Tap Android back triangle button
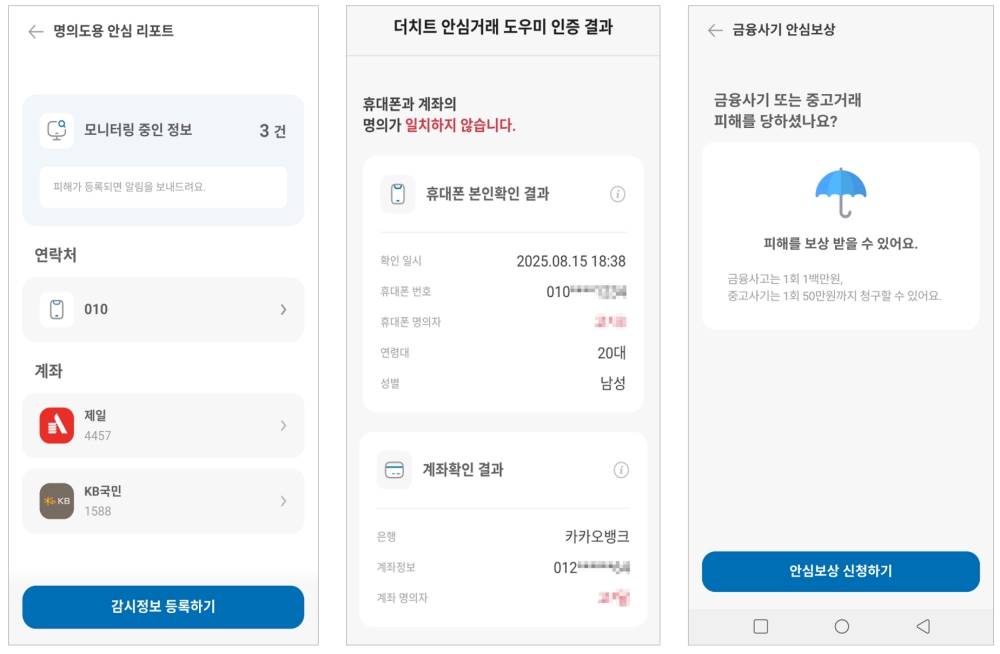This screenshot has height=654, width=1000. coord(922,627)
